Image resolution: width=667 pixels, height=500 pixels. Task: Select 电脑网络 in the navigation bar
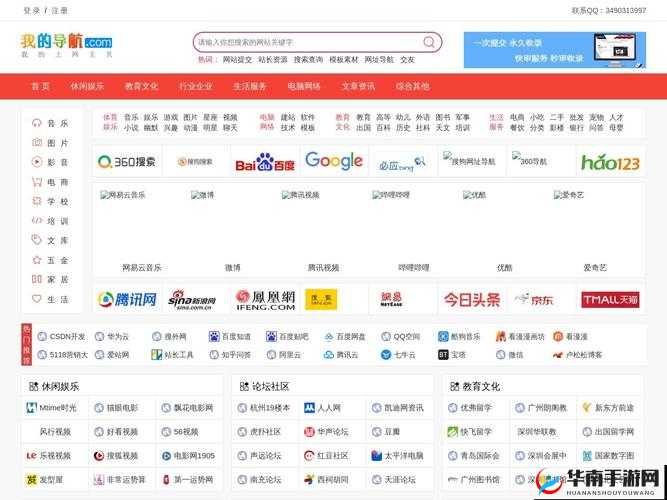tap(304, 86)
